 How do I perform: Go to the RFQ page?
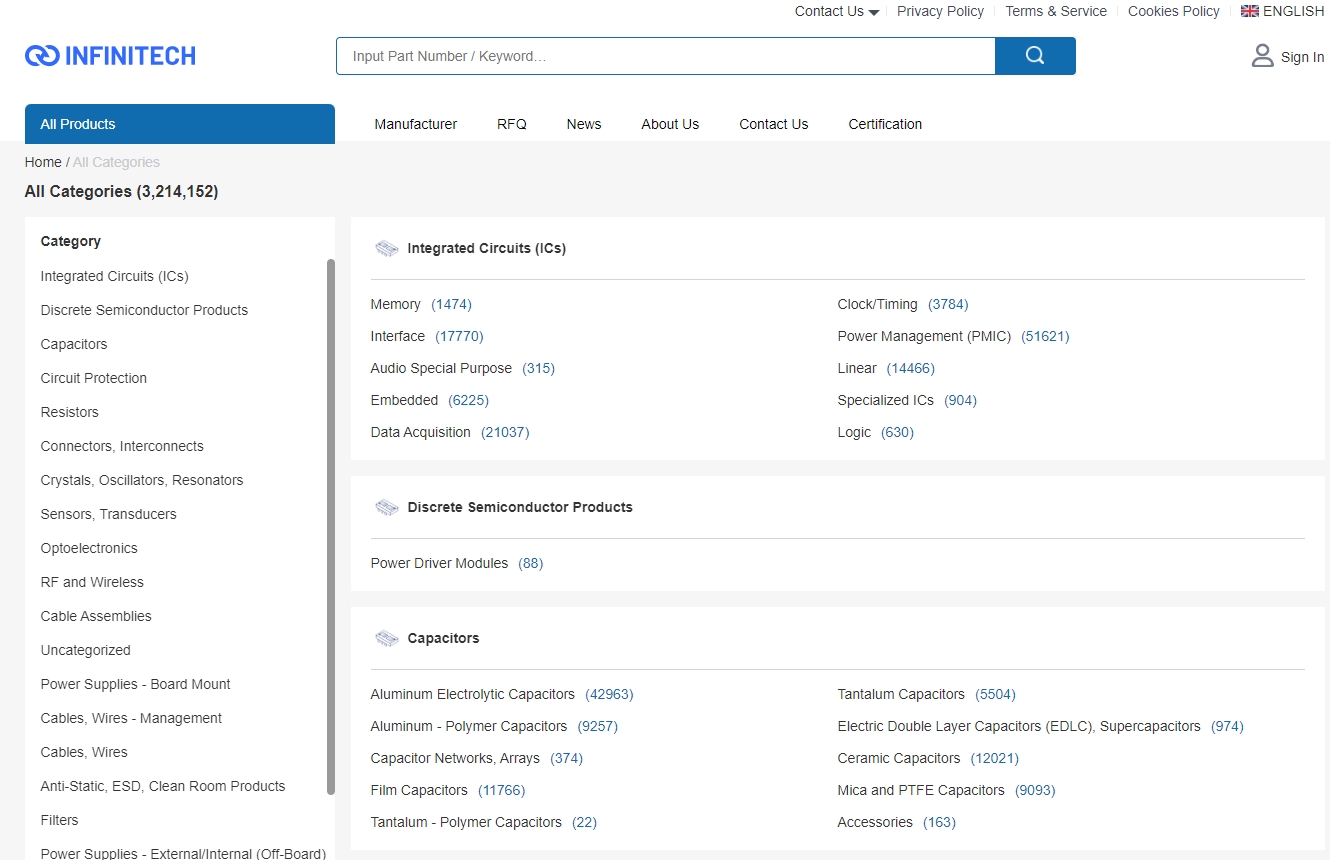coord(511,124)
